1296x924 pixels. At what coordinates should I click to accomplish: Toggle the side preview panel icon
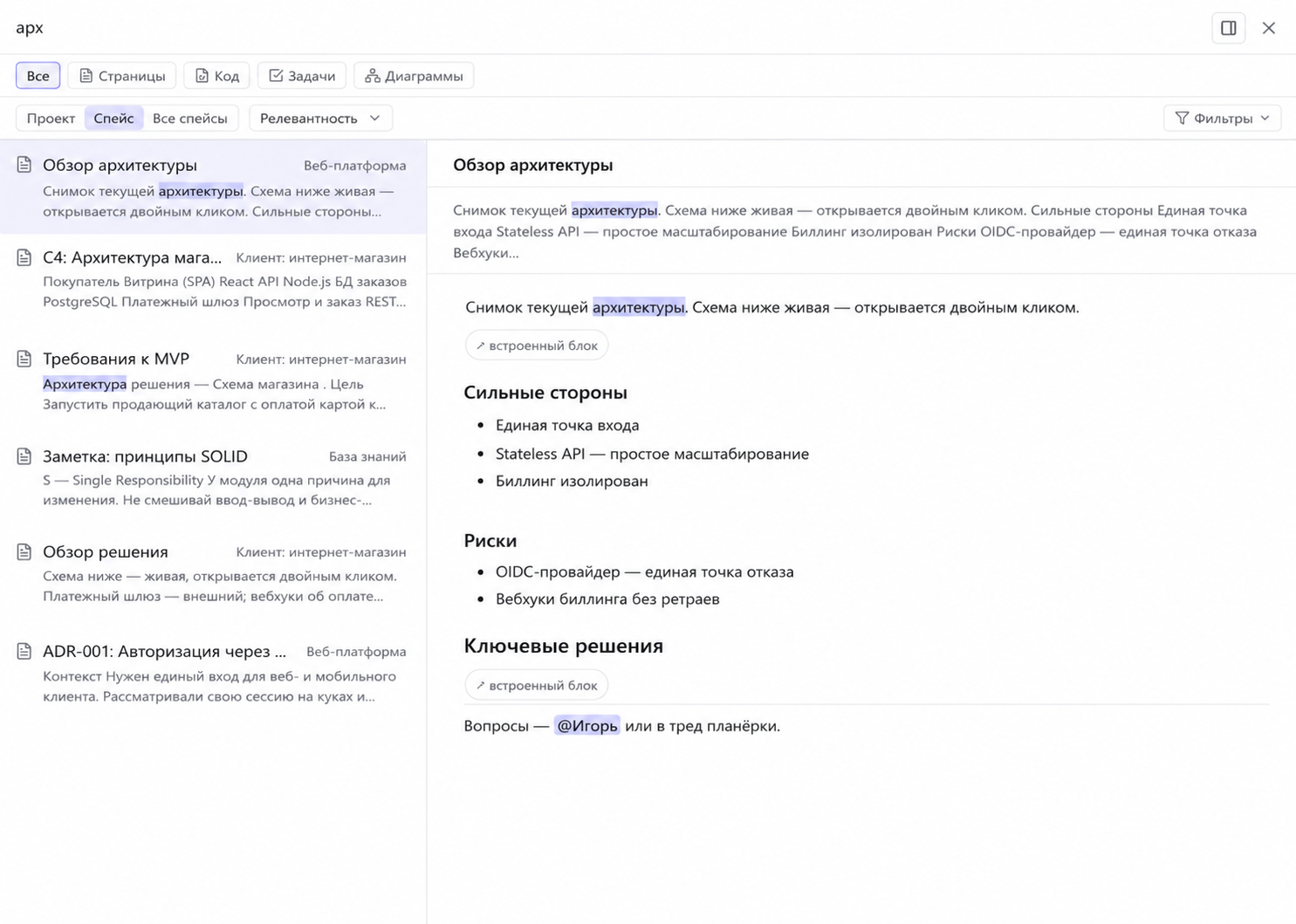[x=1228, y=28]
